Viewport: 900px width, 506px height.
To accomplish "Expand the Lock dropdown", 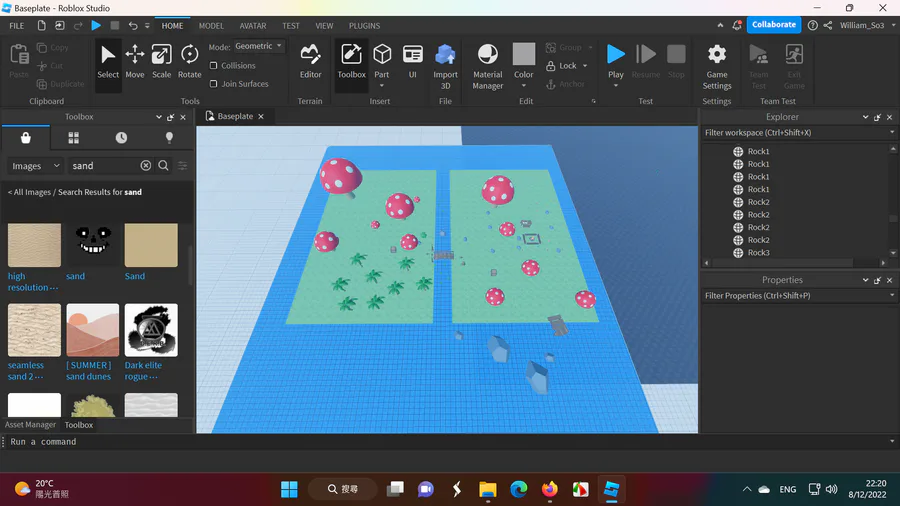I will coord(585,66).
